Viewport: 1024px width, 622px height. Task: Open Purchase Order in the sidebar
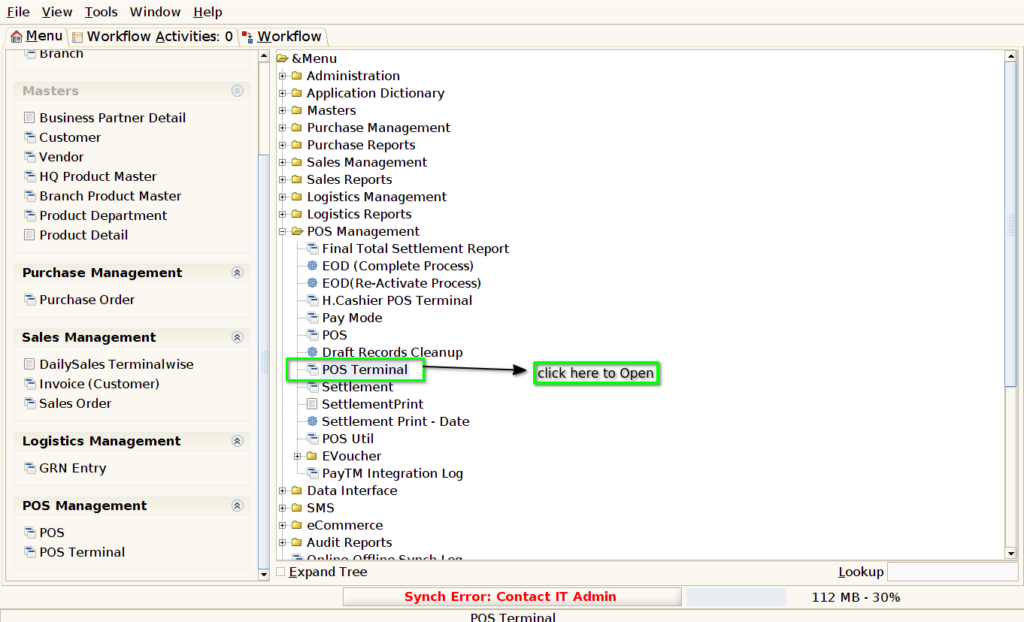[87, 300]
